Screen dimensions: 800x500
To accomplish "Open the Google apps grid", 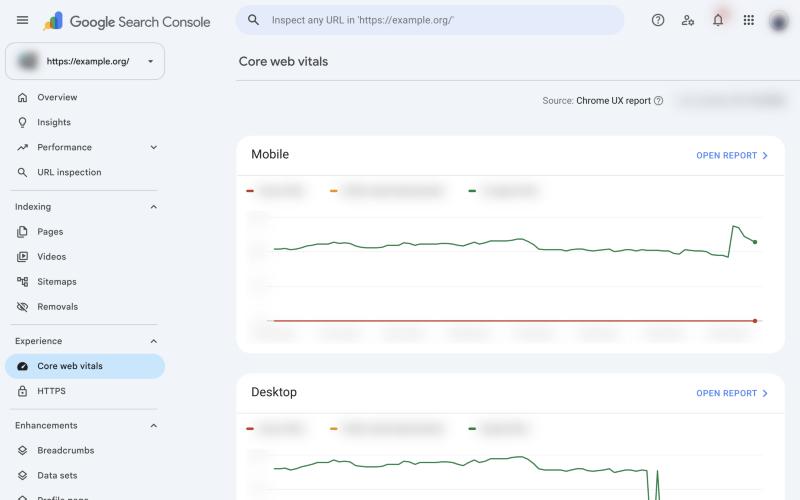I will [748, 20].
